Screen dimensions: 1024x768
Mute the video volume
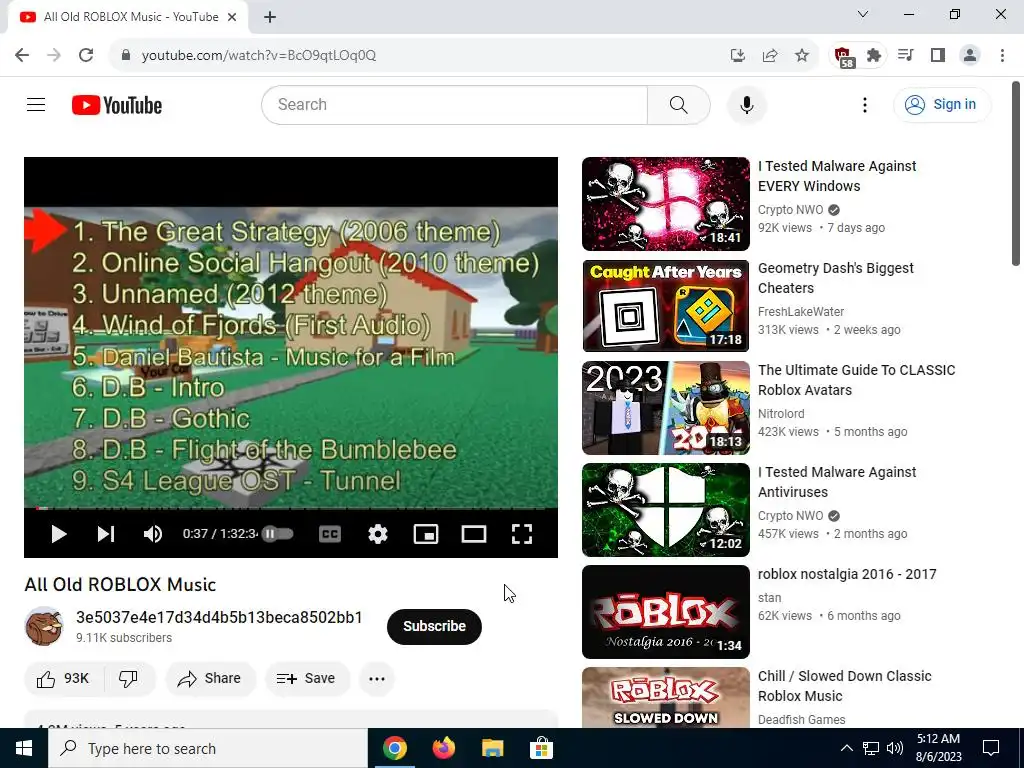pyautogui.click(x=153, y=534)
